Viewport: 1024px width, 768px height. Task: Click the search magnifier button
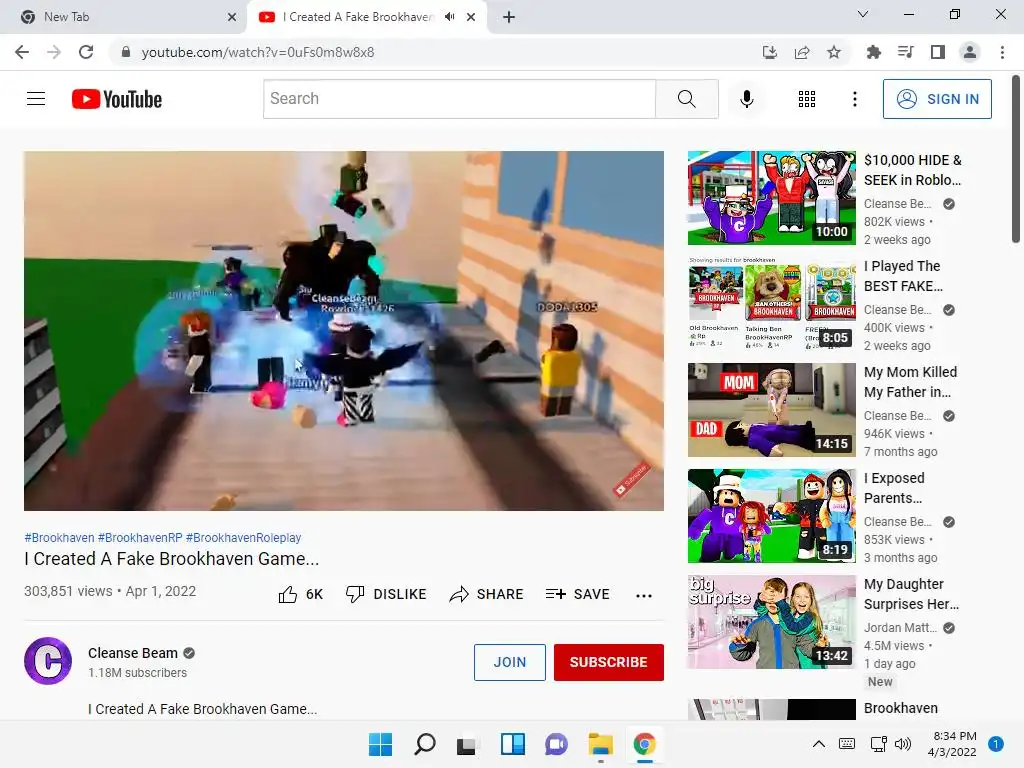pyautogui.click(x=686, y=99)
